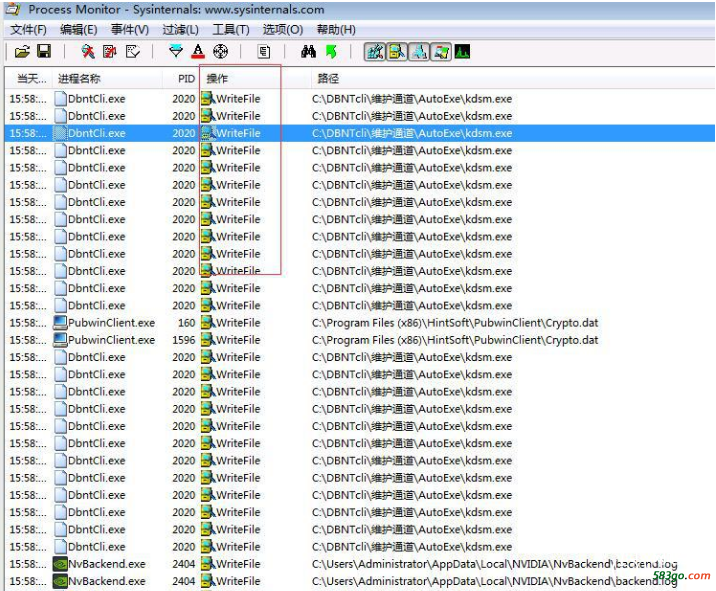Open the Highlight tool in toolbar

(x=198, y=51)
